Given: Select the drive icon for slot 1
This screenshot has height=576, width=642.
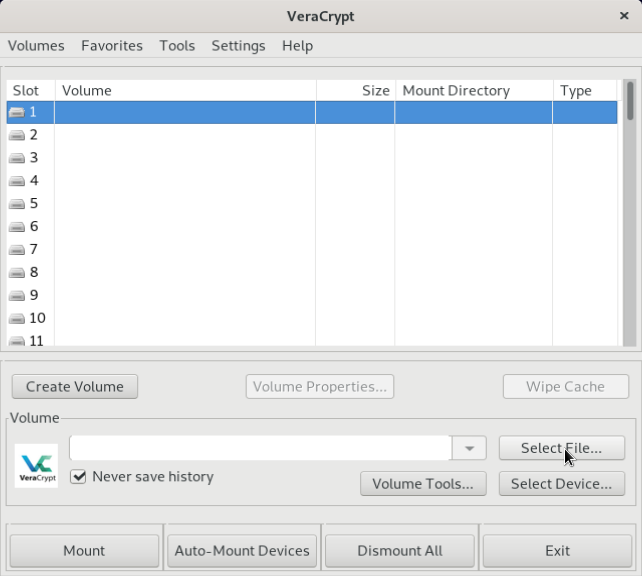Looking at the screenshot, I should [17, 112].
